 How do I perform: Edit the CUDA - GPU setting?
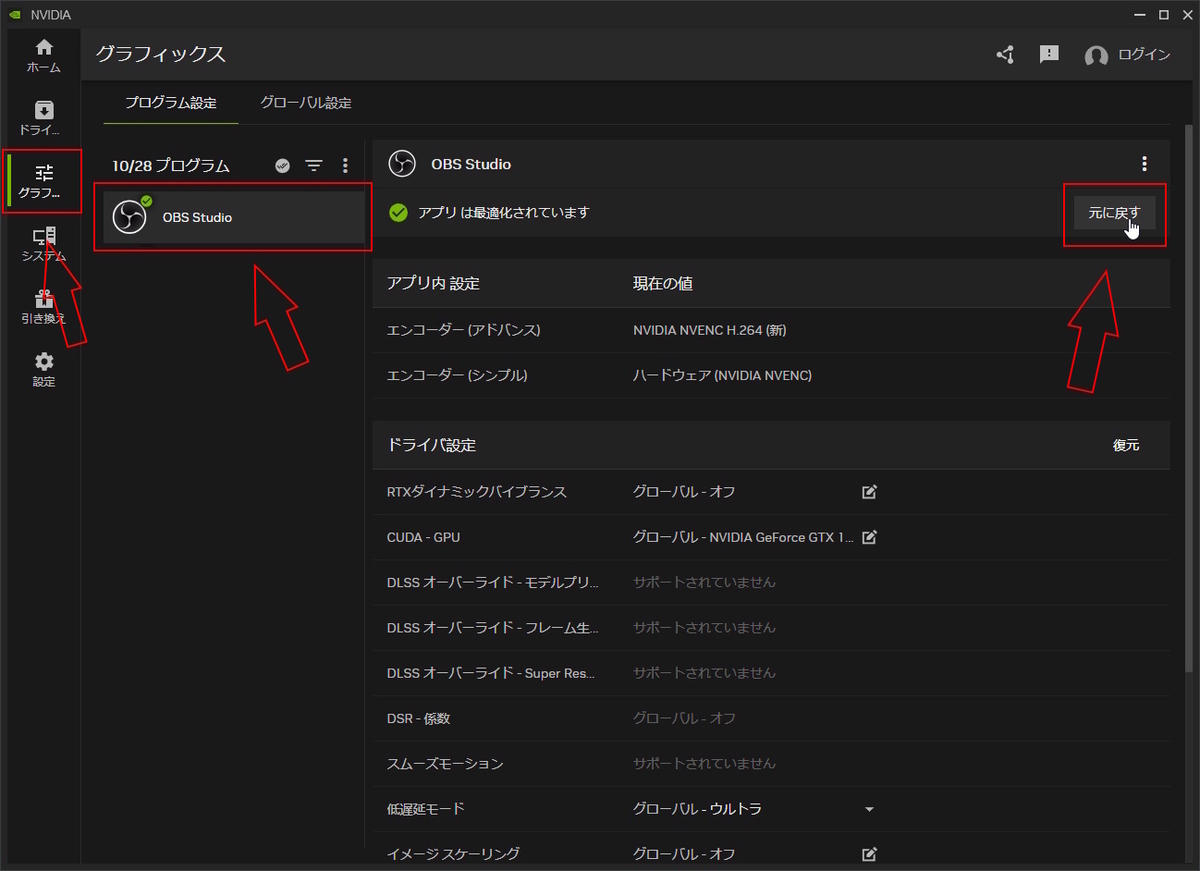869,537
